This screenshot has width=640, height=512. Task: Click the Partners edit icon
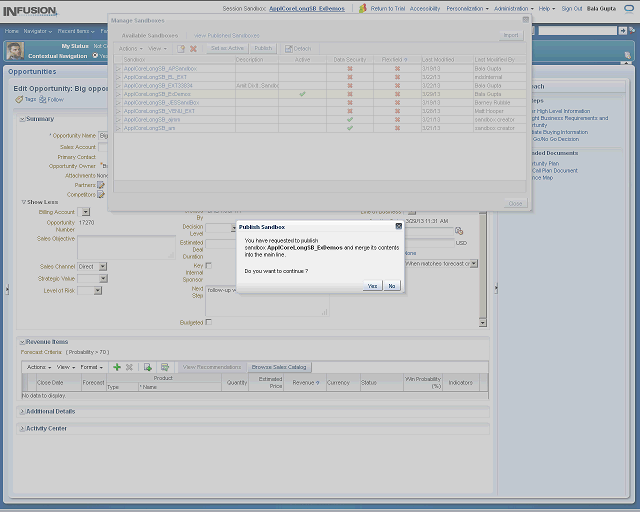[x=101, y=185]
